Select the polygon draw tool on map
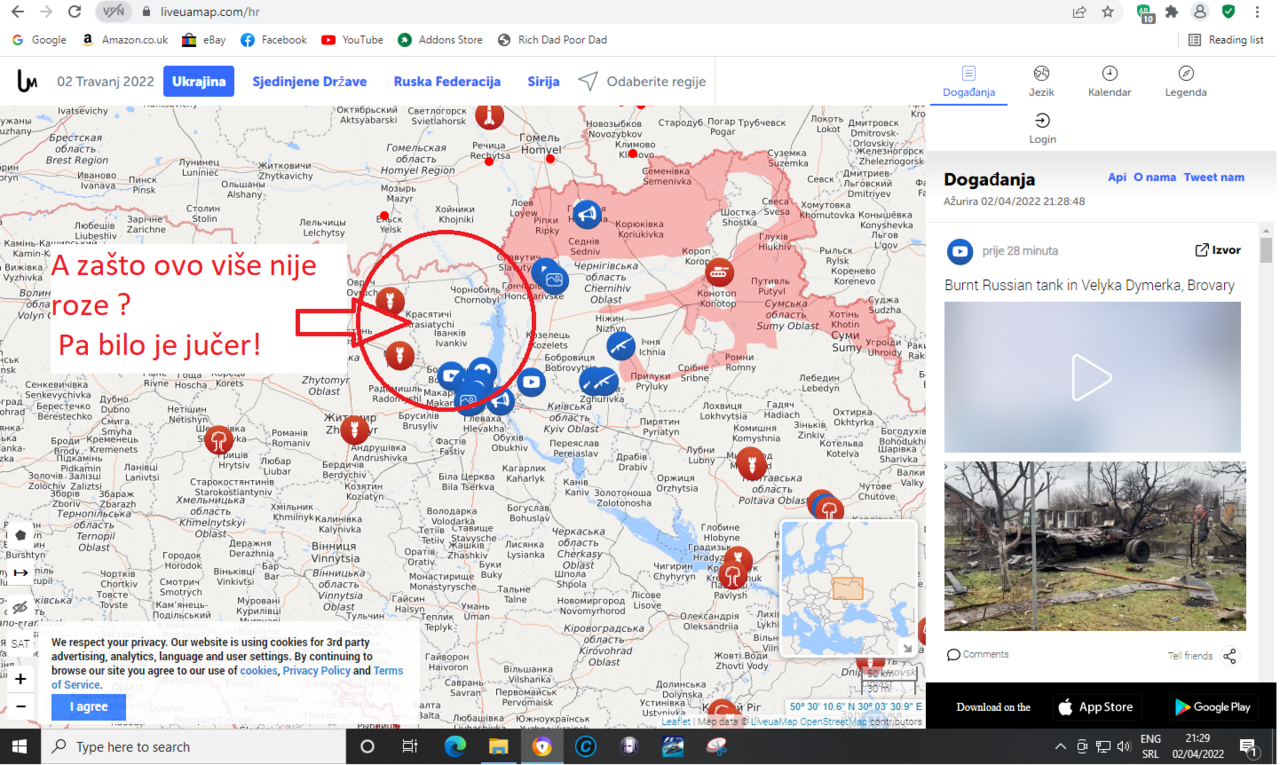The height and width of the screenshot is (765, 1280). pos(21,535)
